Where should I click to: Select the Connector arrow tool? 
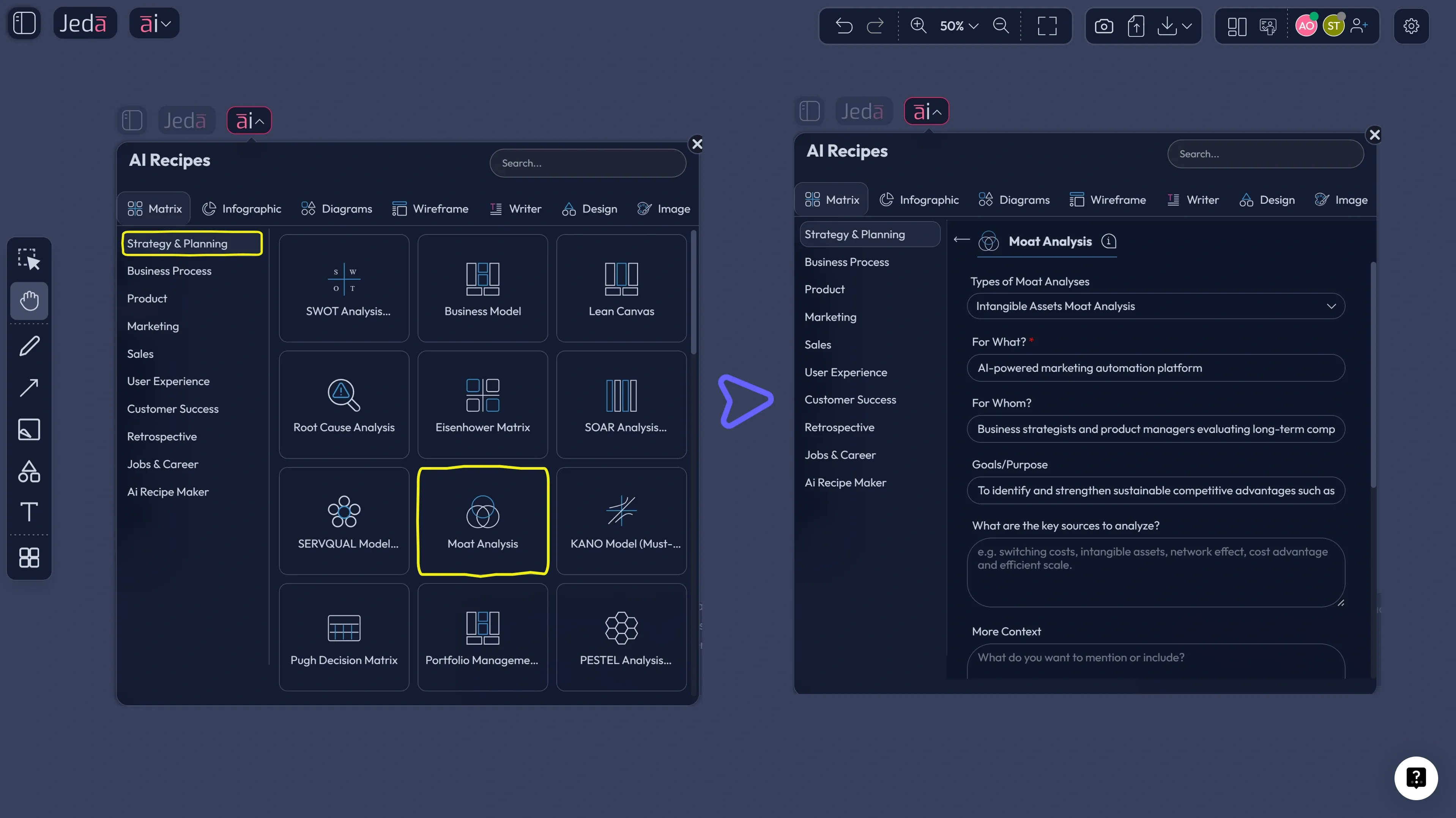pos(29,387)
